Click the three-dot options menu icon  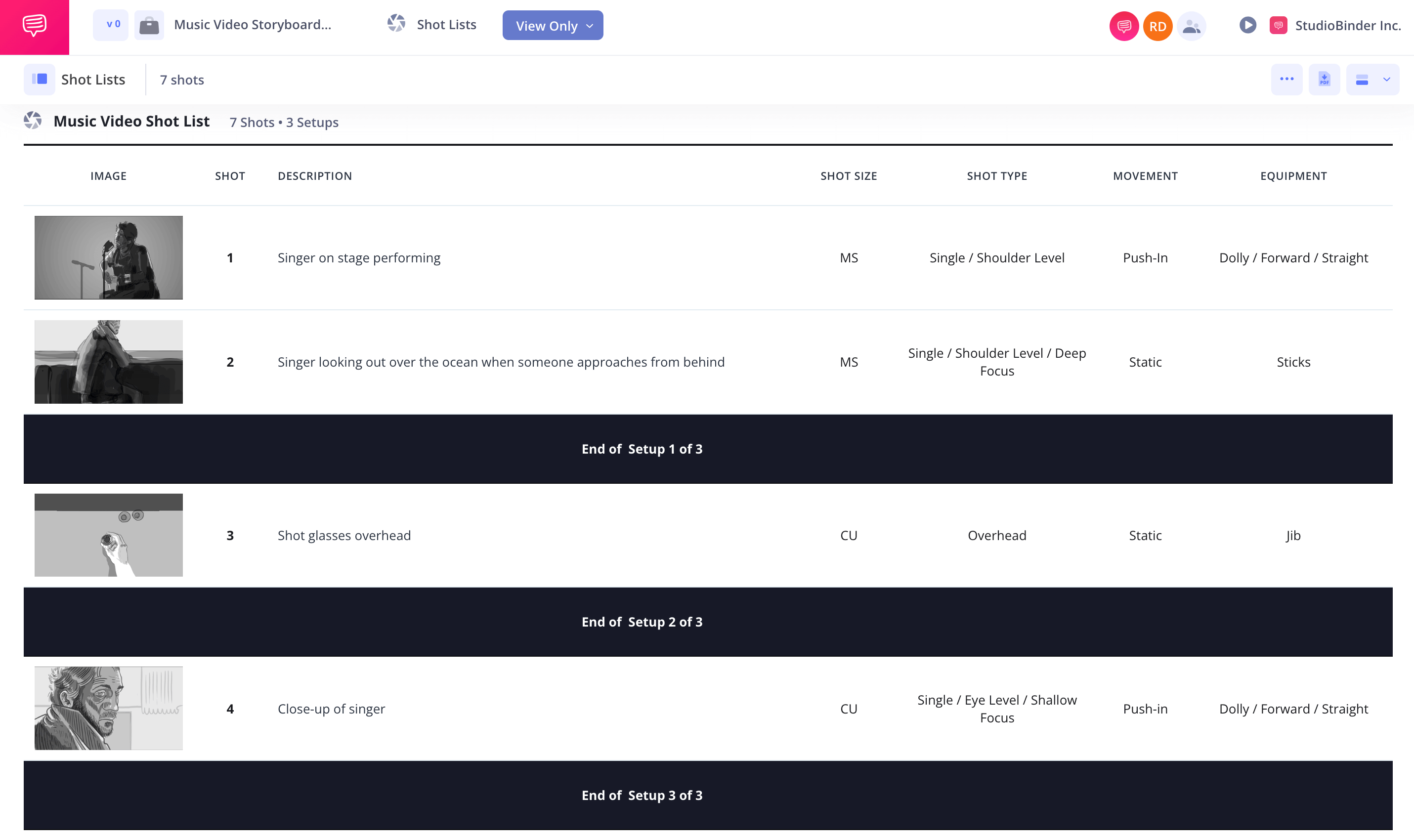1287,79
